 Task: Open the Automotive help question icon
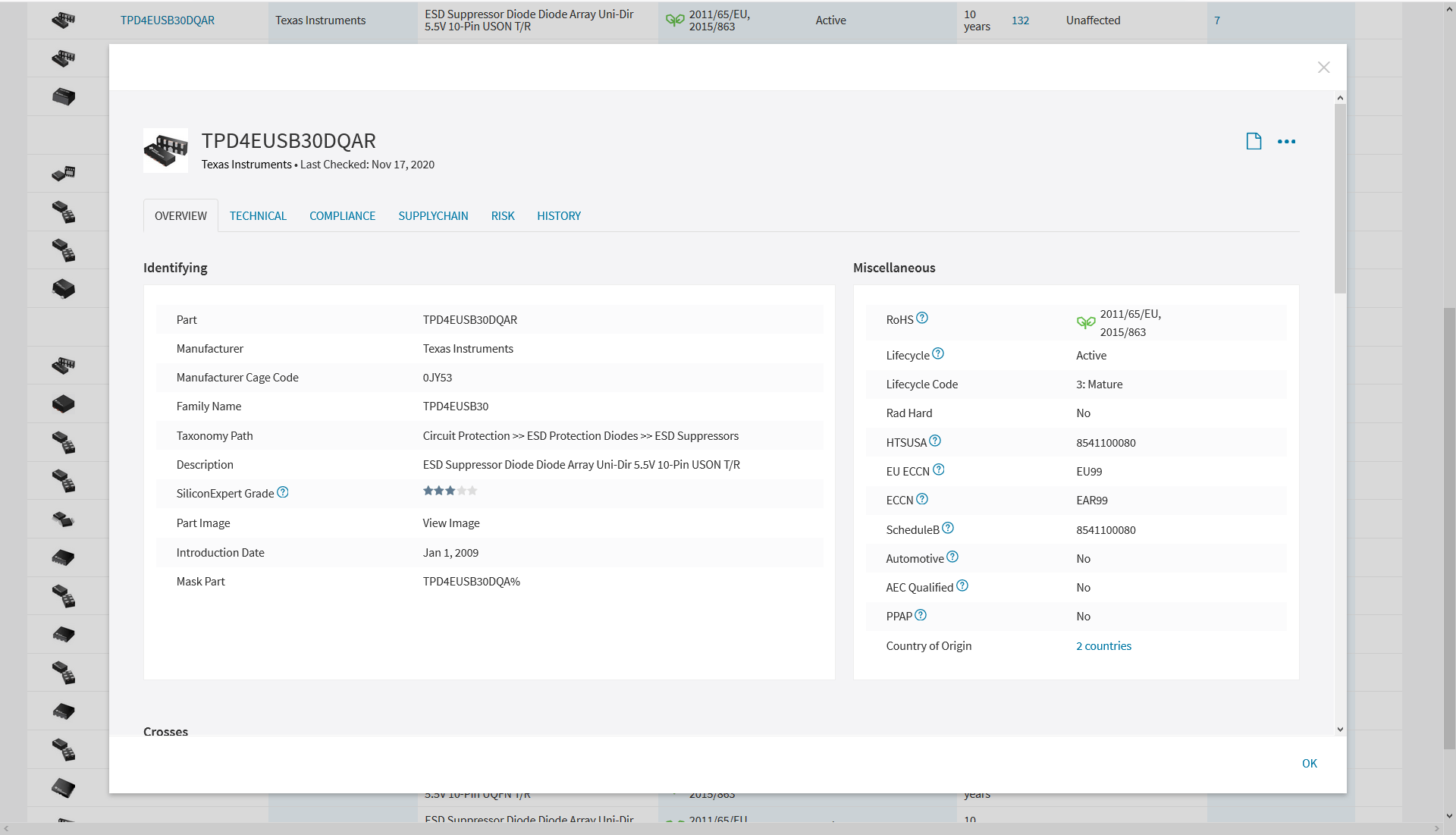coord(952,557)
